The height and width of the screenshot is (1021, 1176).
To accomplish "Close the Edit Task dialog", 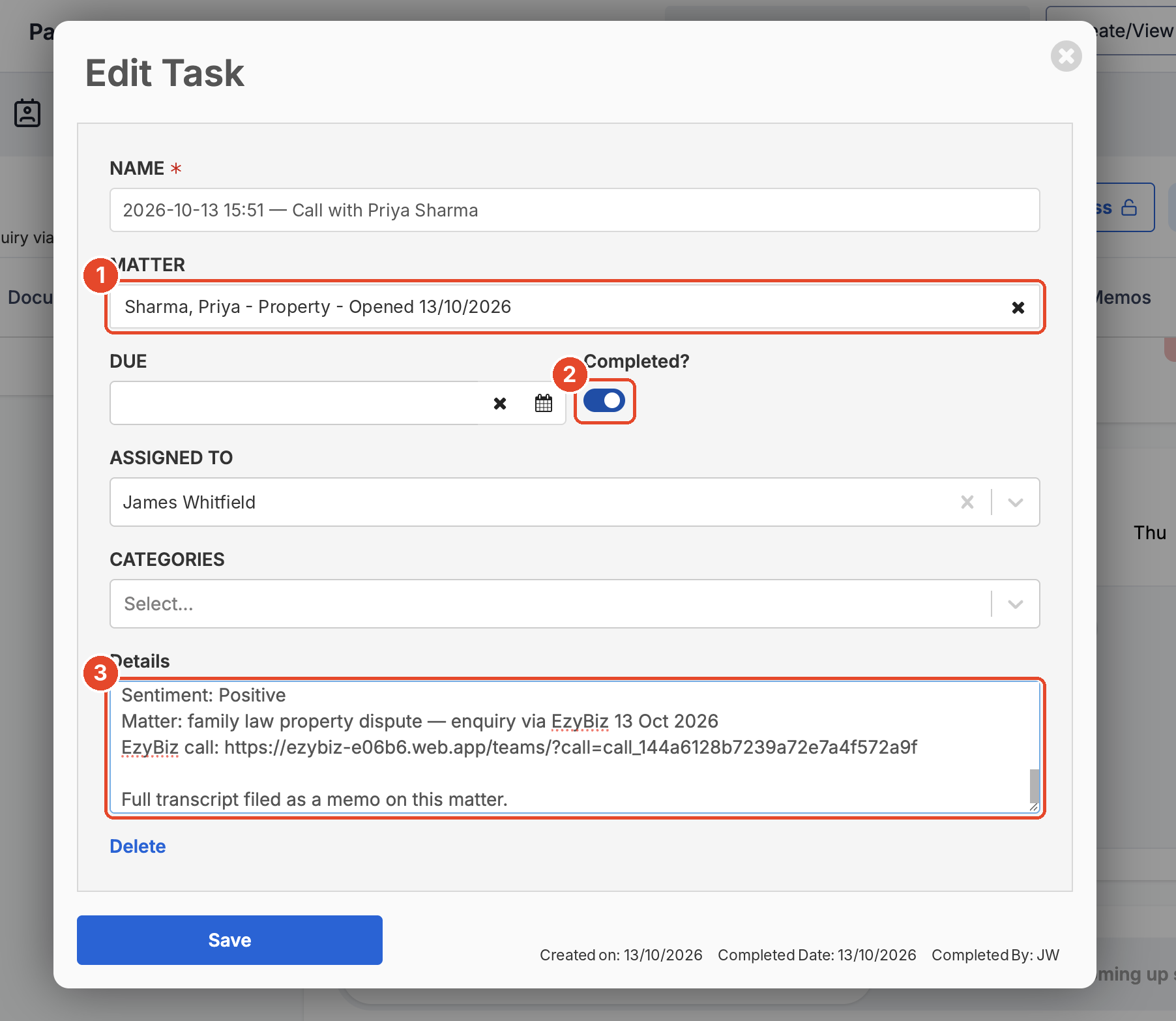I will point(1066,57).
